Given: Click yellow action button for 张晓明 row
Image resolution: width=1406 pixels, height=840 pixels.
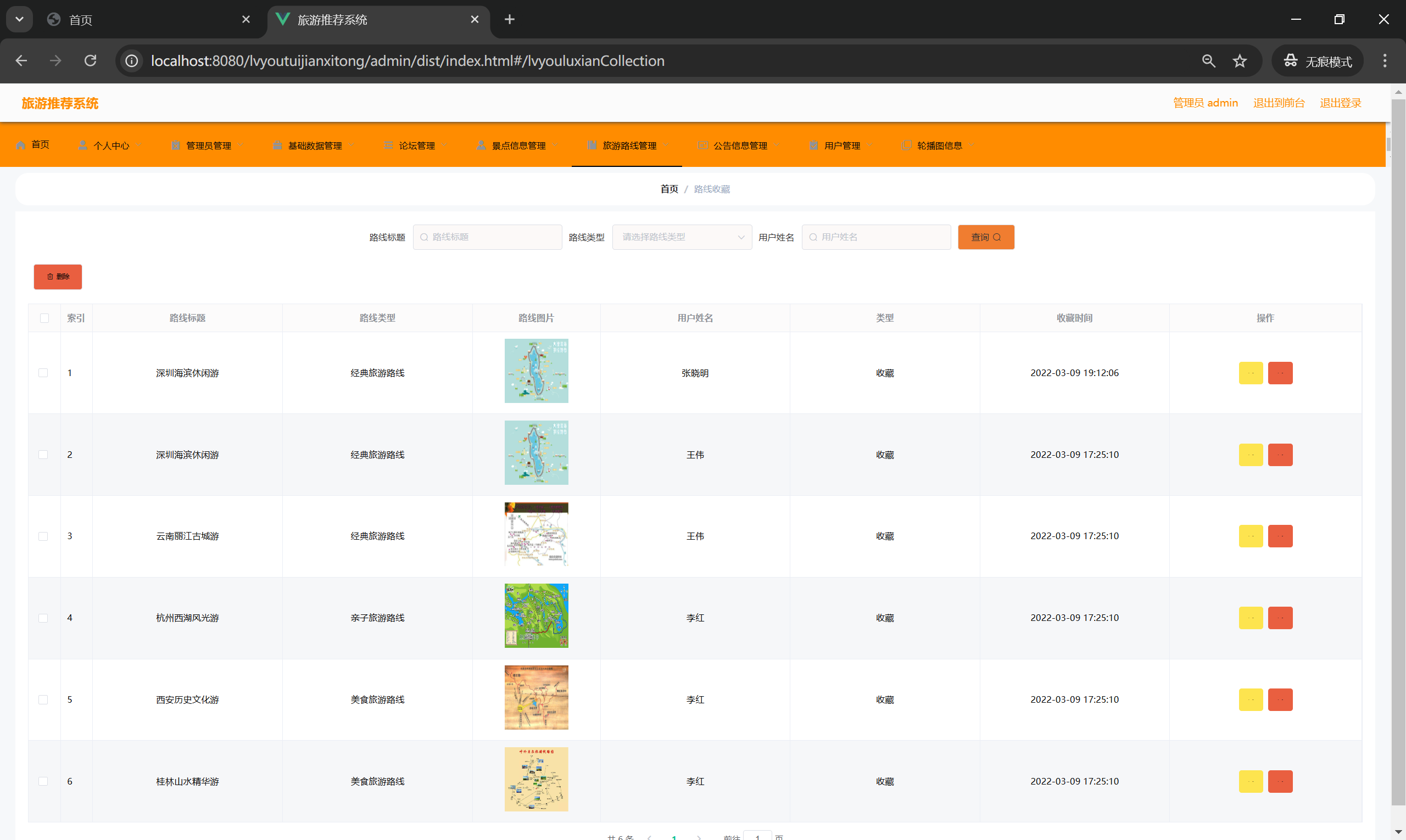Looking at the screenshot, I should 1250,373.
